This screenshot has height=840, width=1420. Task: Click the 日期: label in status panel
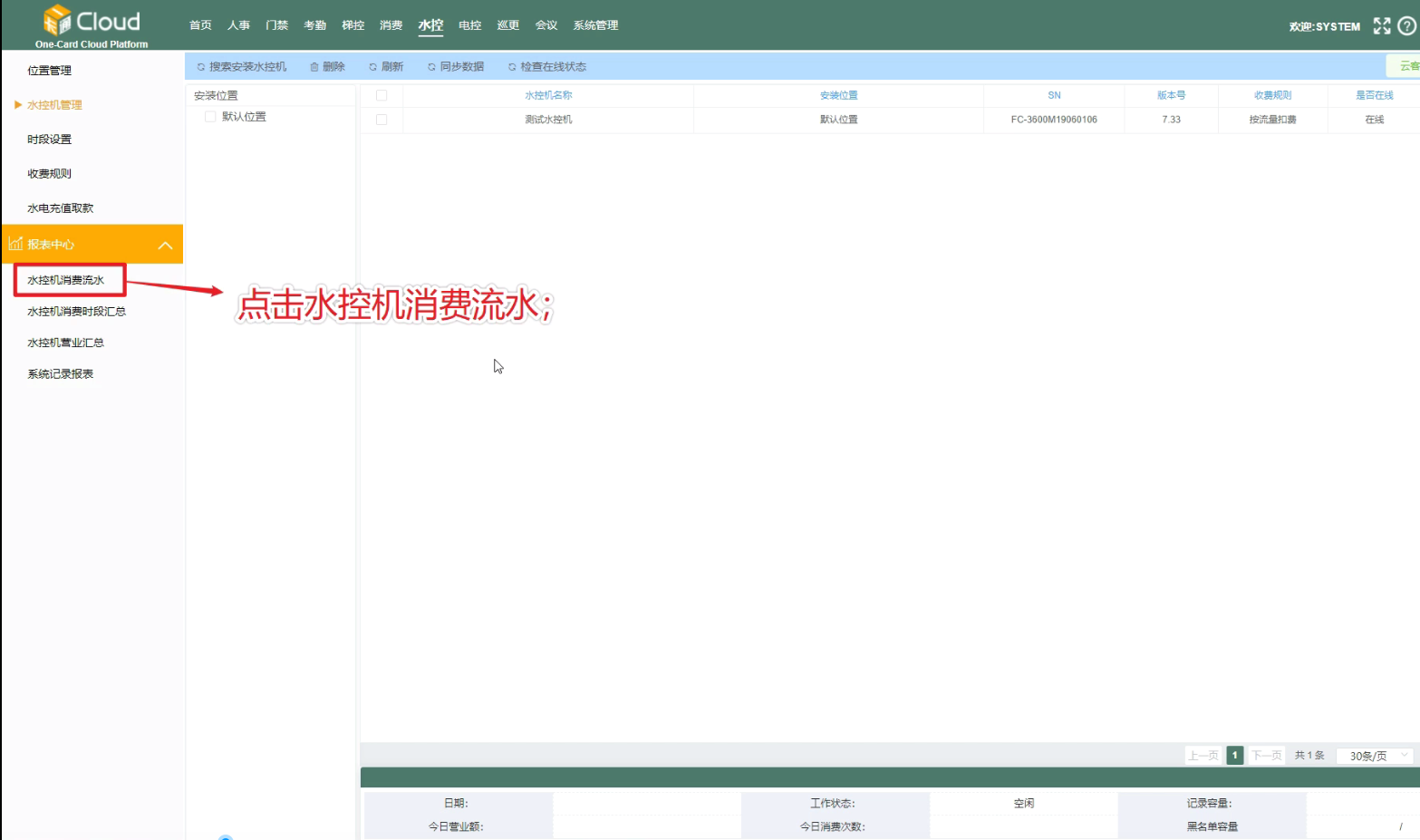[x=456, y=804]
